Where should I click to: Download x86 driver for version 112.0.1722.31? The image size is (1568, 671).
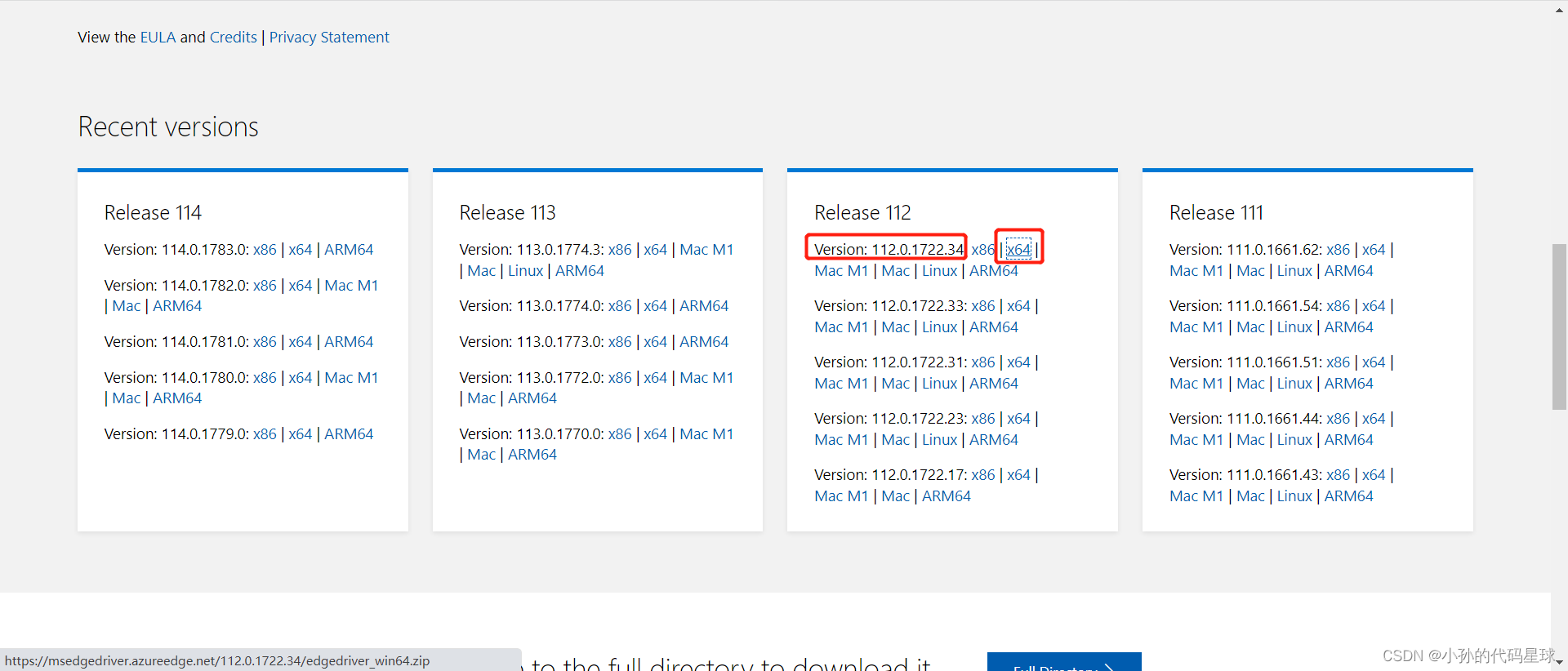[983, 362]
